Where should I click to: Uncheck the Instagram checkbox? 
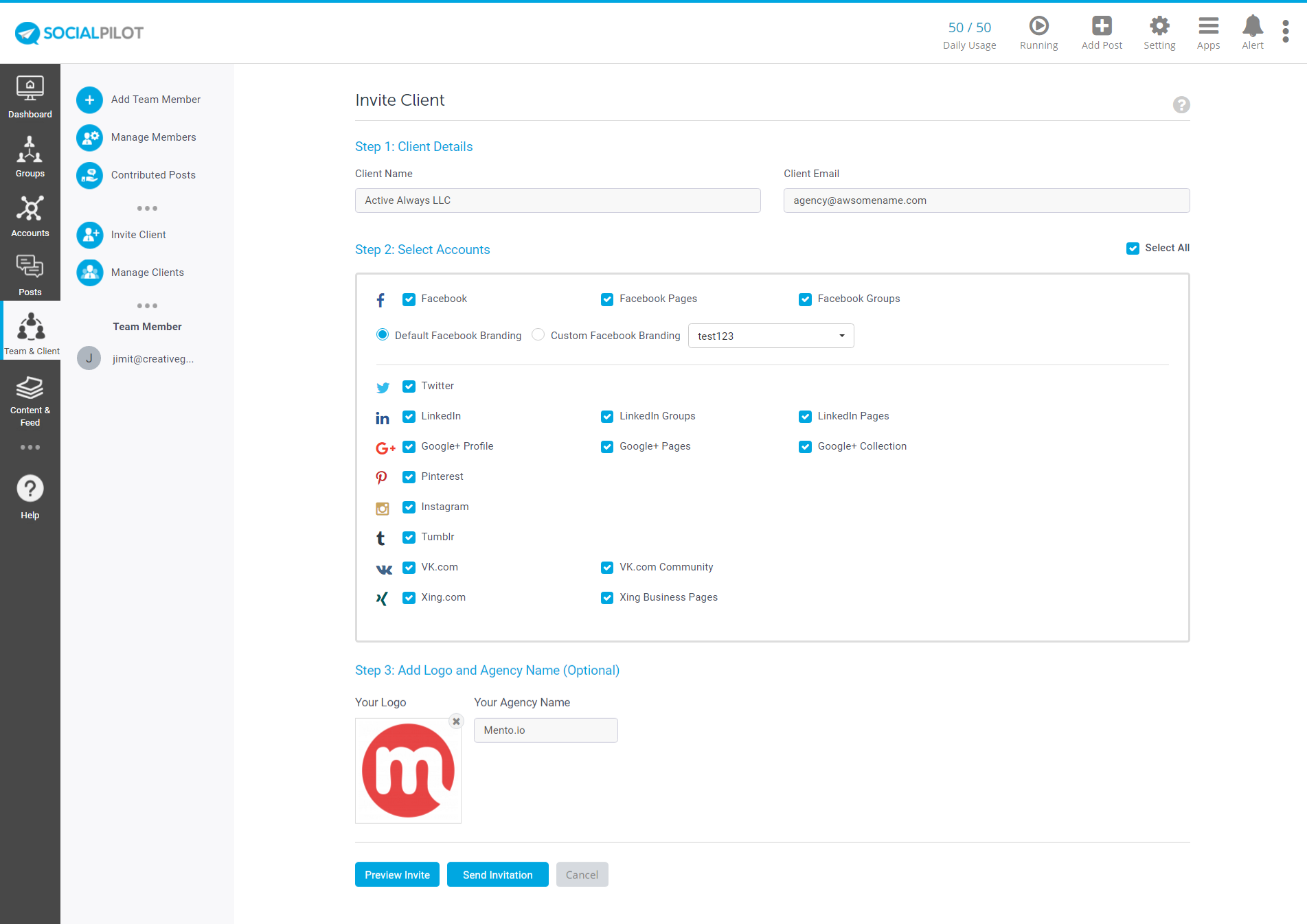(x=409, y=507)
